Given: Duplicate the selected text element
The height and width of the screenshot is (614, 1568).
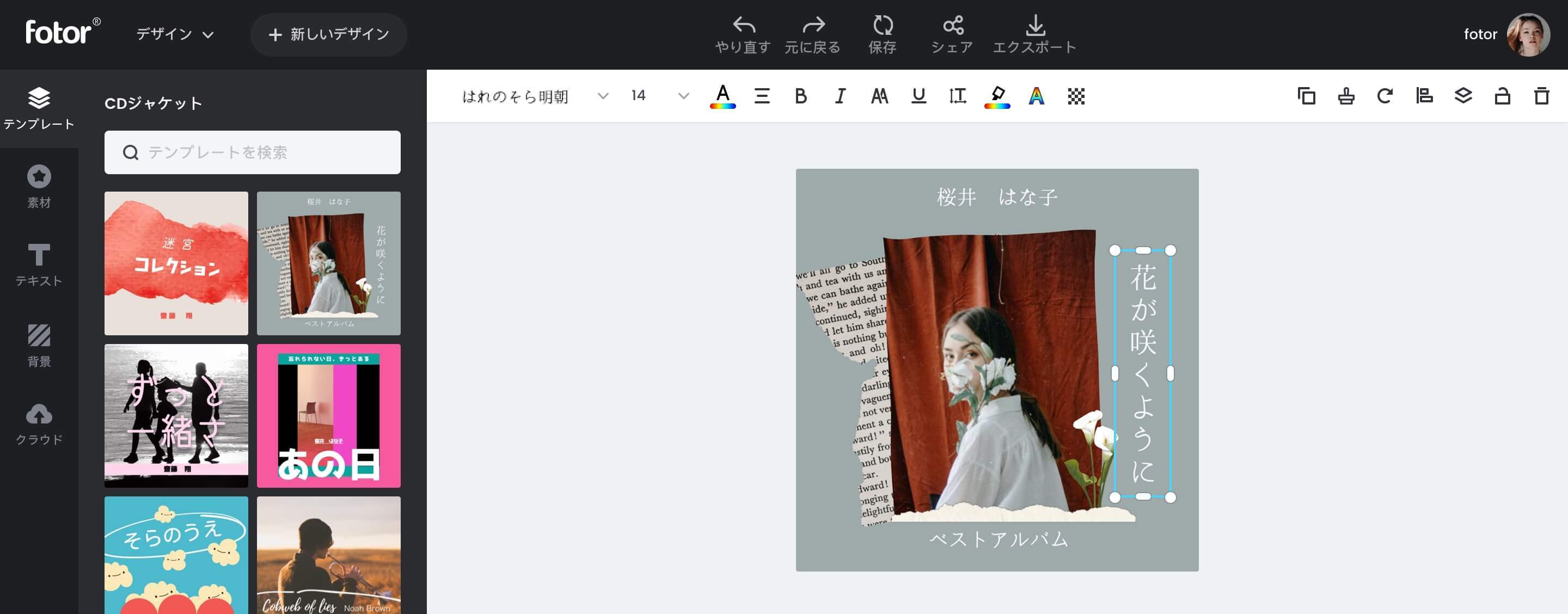Looking at the screenshot, I should [x=1306, y=96].
